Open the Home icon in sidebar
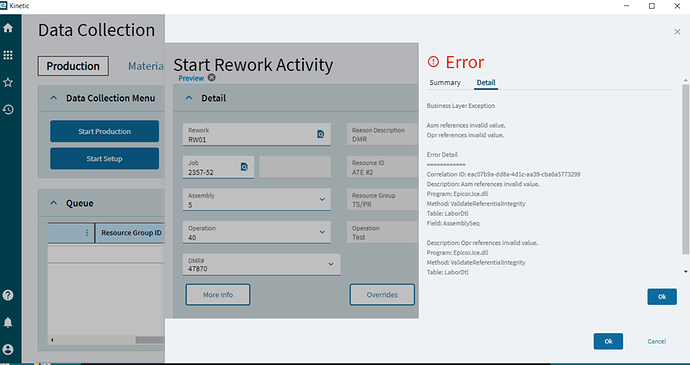 click(8, 28)
